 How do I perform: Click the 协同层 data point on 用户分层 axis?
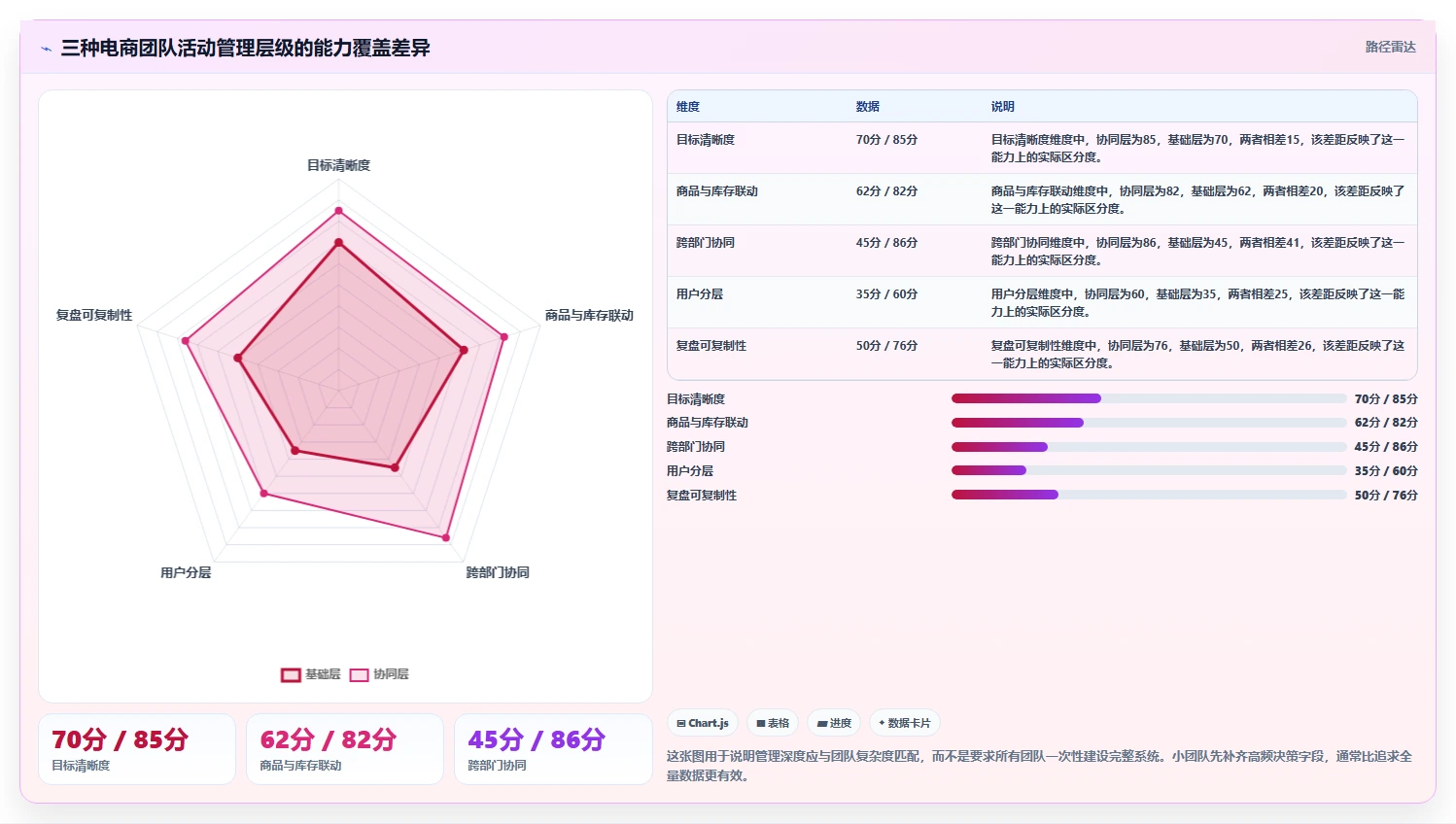[263, 494]
